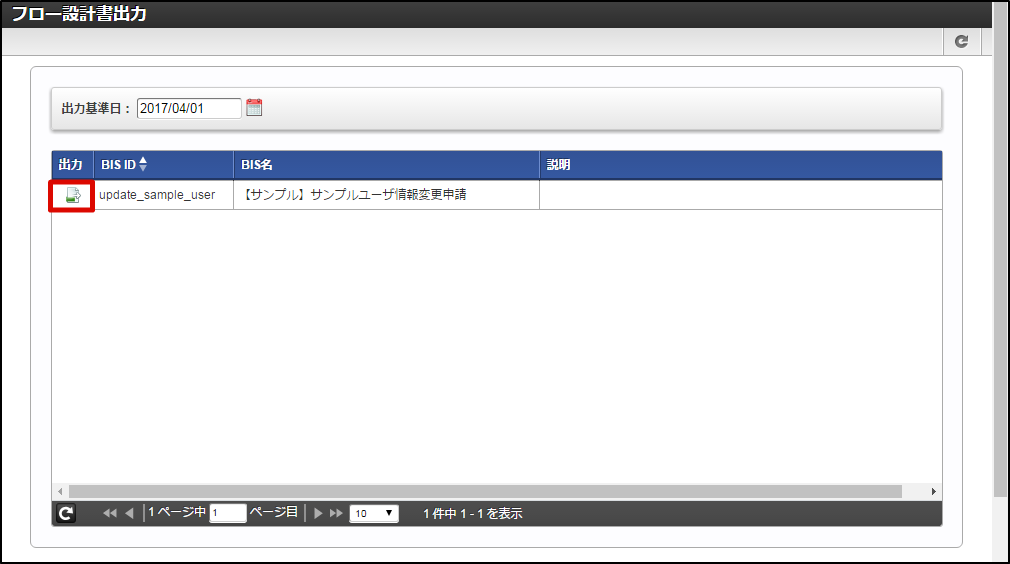
Task: Click the フロー設計書出力 title
Action: click(x=79, y=14)
